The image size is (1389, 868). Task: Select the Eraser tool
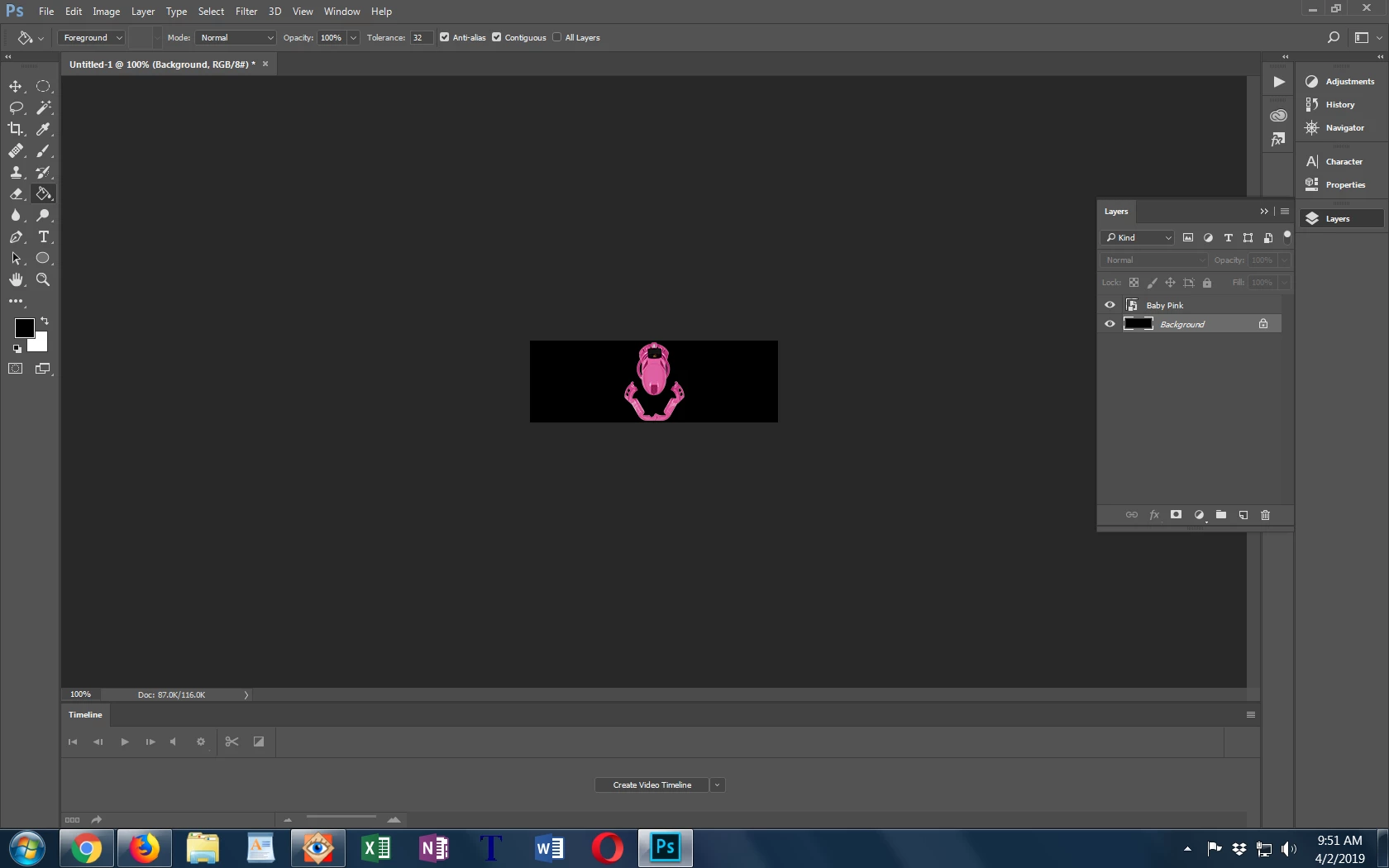tap(16, 193)
